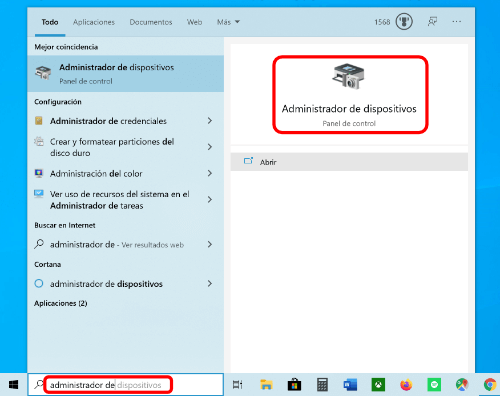This screenshot has width=500, height=396.
Task: Select the Todo tab
Action: click(50, 22)
